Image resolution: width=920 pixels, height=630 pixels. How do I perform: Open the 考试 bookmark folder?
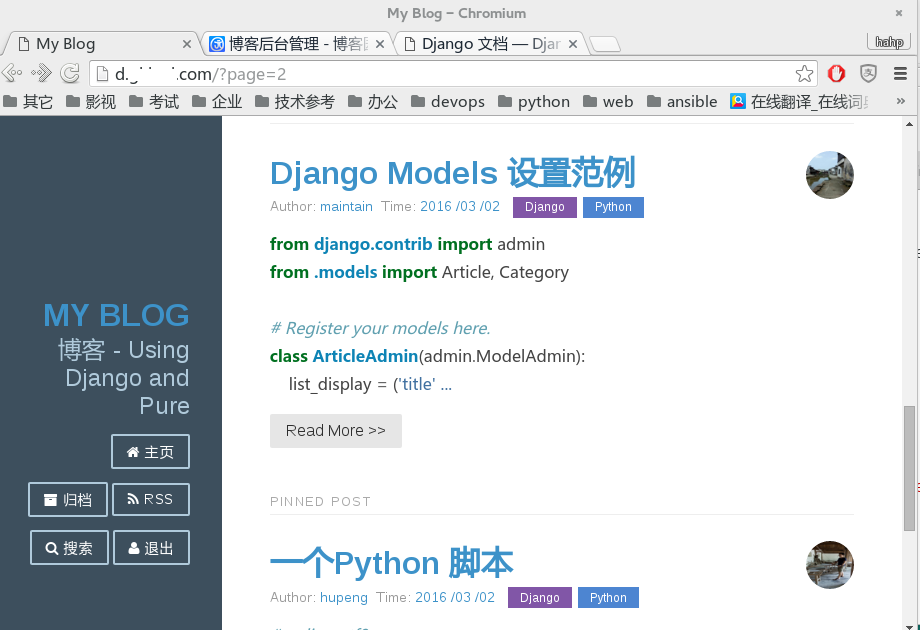click(154, 101)
